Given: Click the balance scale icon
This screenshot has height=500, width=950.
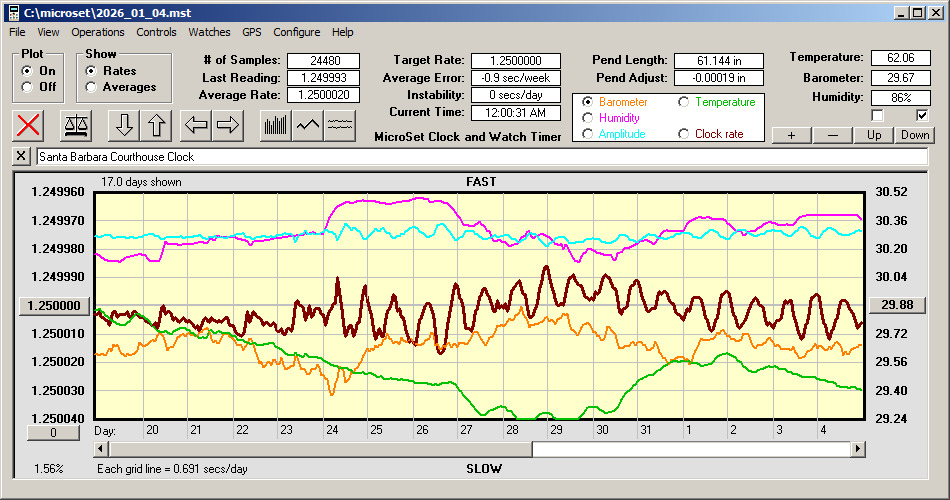Looking at the screenshot, I should click(76, 125).
